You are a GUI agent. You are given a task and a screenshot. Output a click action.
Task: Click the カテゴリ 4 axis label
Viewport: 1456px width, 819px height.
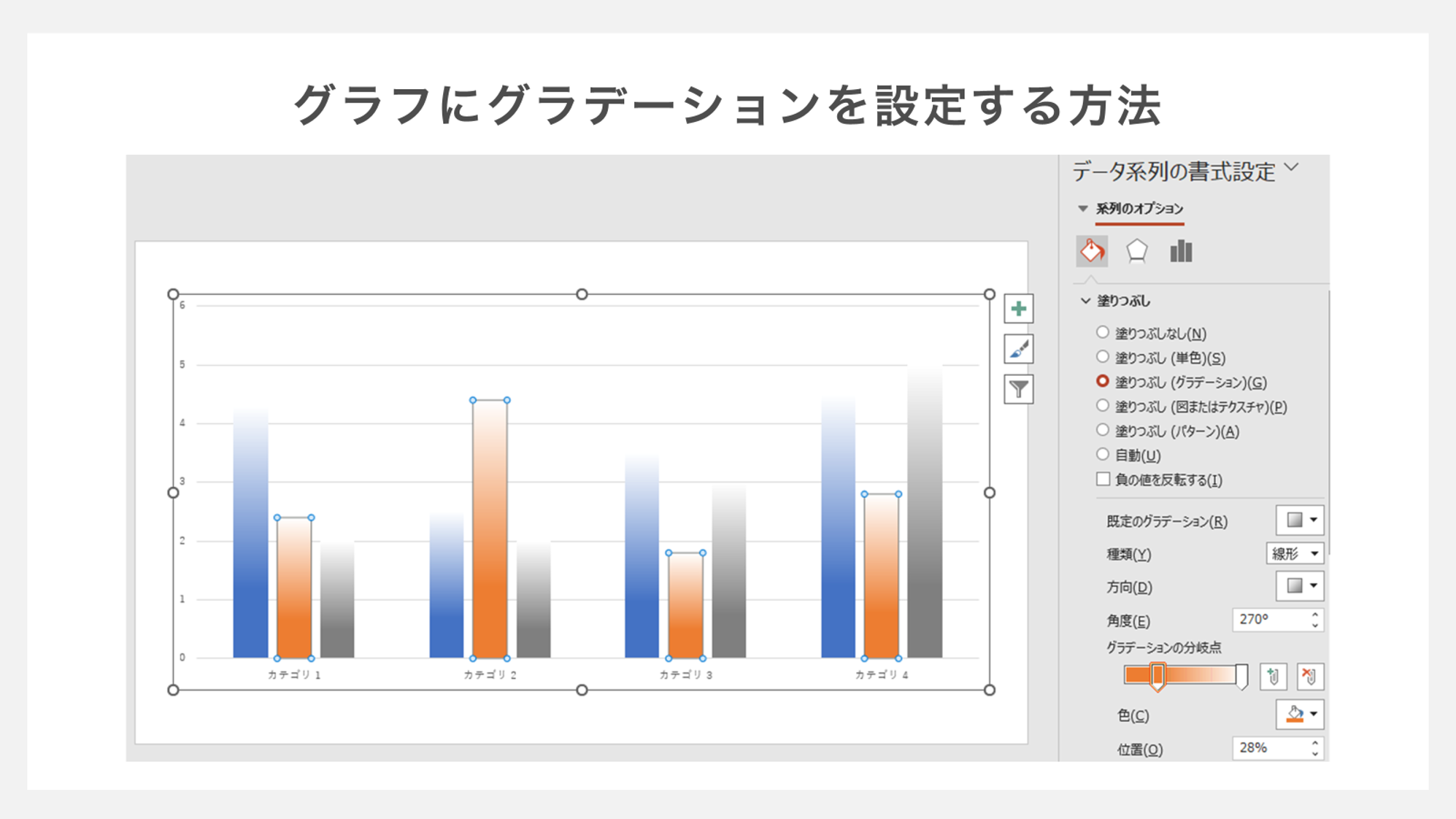(x=882, y=675)
